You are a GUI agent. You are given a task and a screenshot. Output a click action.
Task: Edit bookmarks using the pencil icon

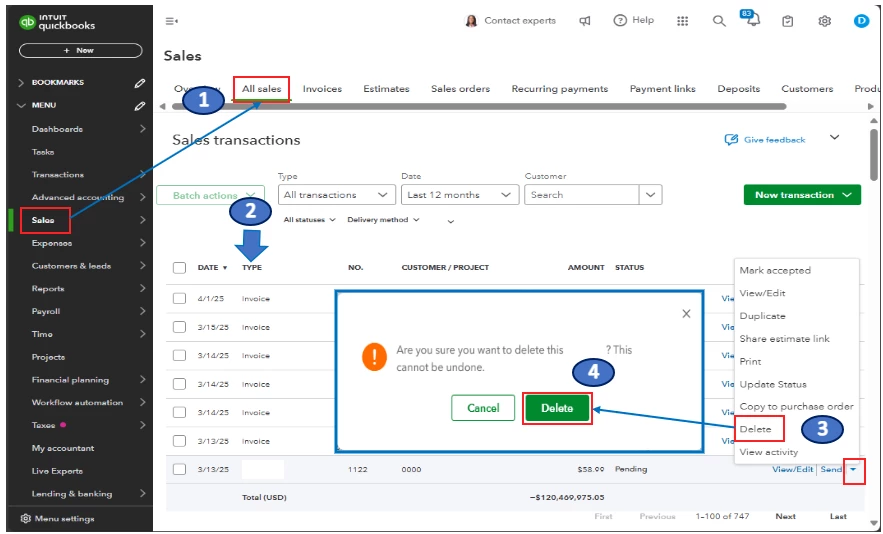pyautogui.click(x=140, y=83)
